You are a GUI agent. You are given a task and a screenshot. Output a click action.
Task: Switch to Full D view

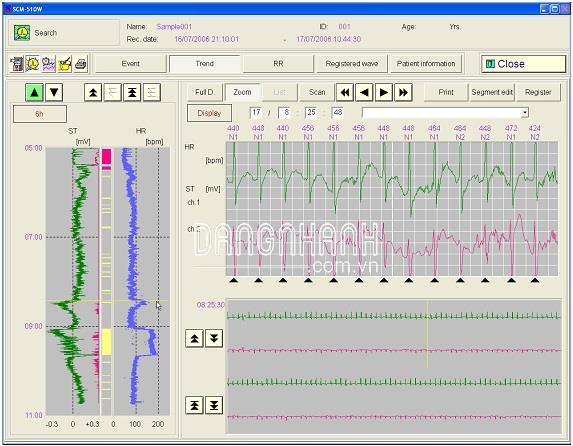[x=204, y=92]
